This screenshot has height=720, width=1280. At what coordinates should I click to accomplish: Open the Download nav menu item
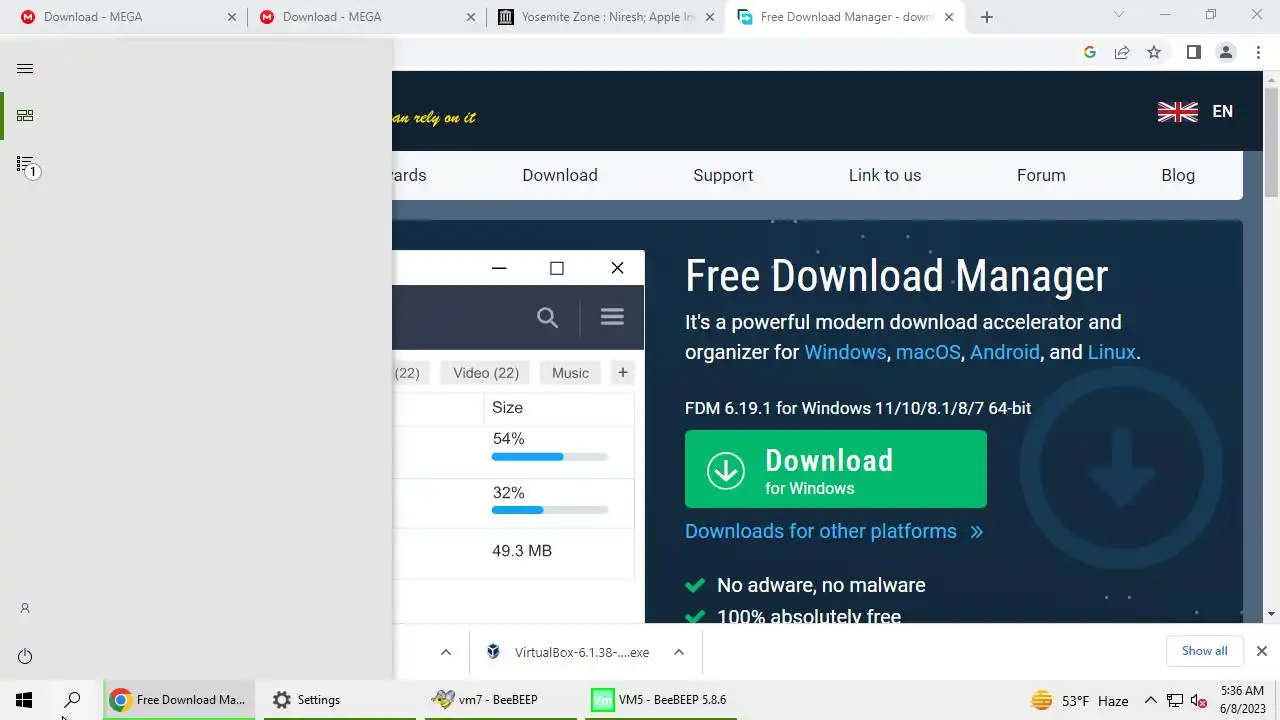point(560,175)
